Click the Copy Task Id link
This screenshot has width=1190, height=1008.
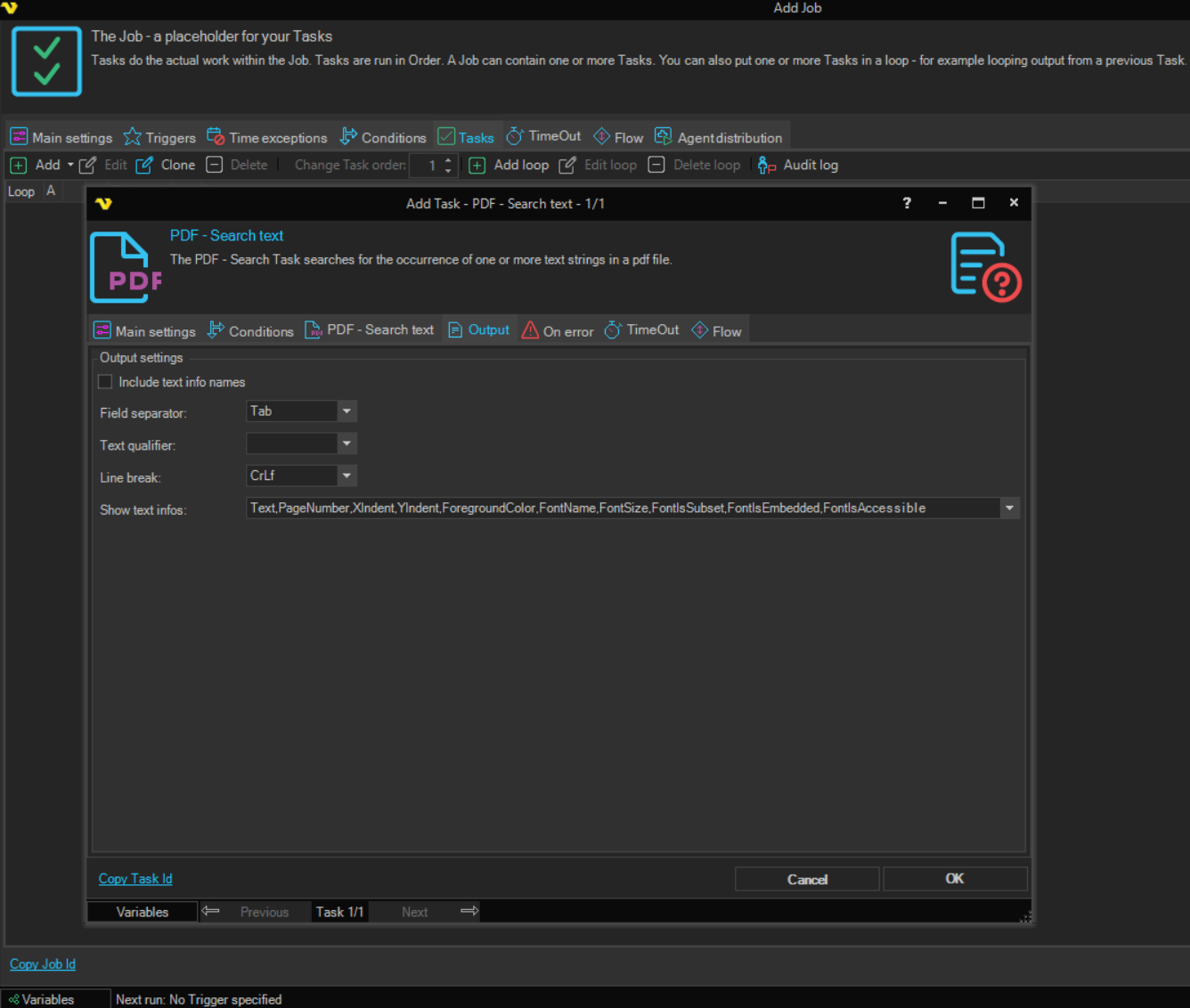tap(135, 879)
